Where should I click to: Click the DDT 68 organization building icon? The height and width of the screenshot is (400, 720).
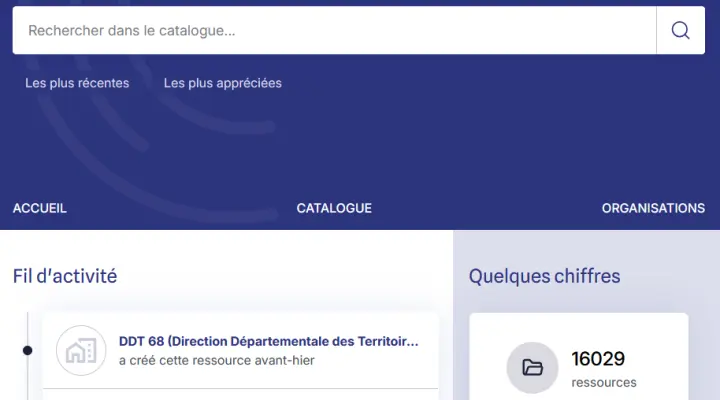81,351
